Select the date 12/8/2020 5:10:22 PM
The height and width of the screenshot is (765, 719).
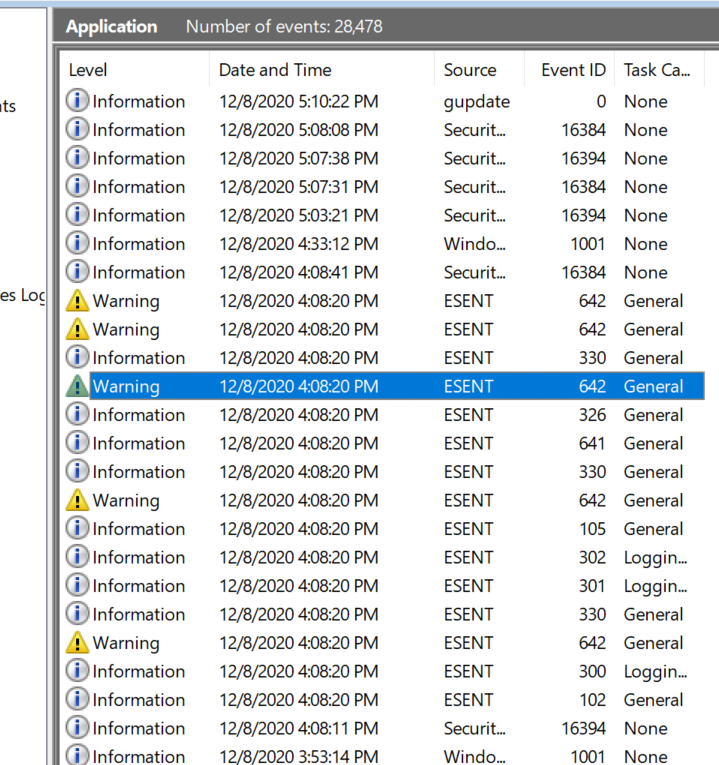pos(299,101)
